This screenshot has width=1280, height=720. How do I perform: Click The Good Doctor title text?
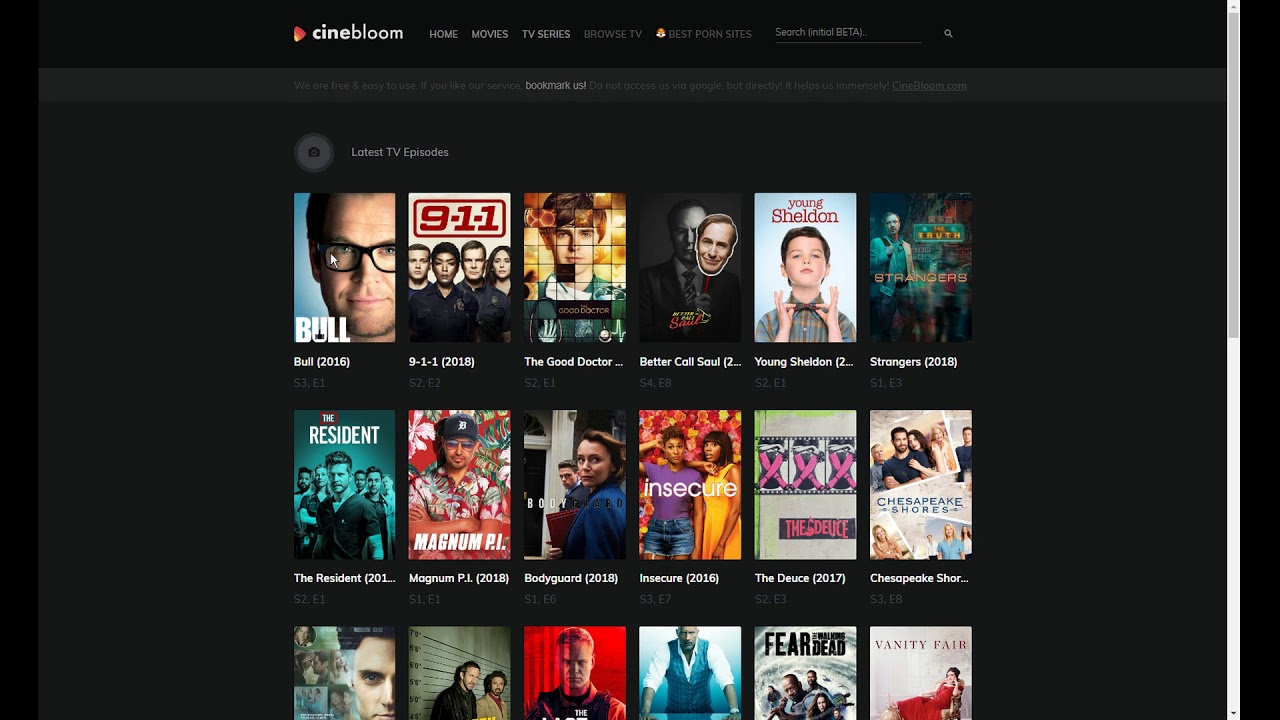point(574,362)
